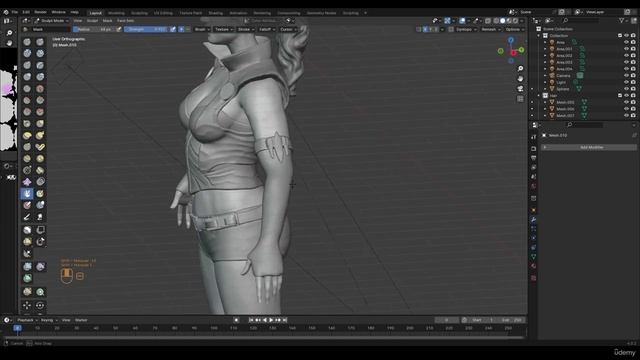The image size is (640, 360).
Task: Click the Add Modifier button
Action: pos(589,147)
